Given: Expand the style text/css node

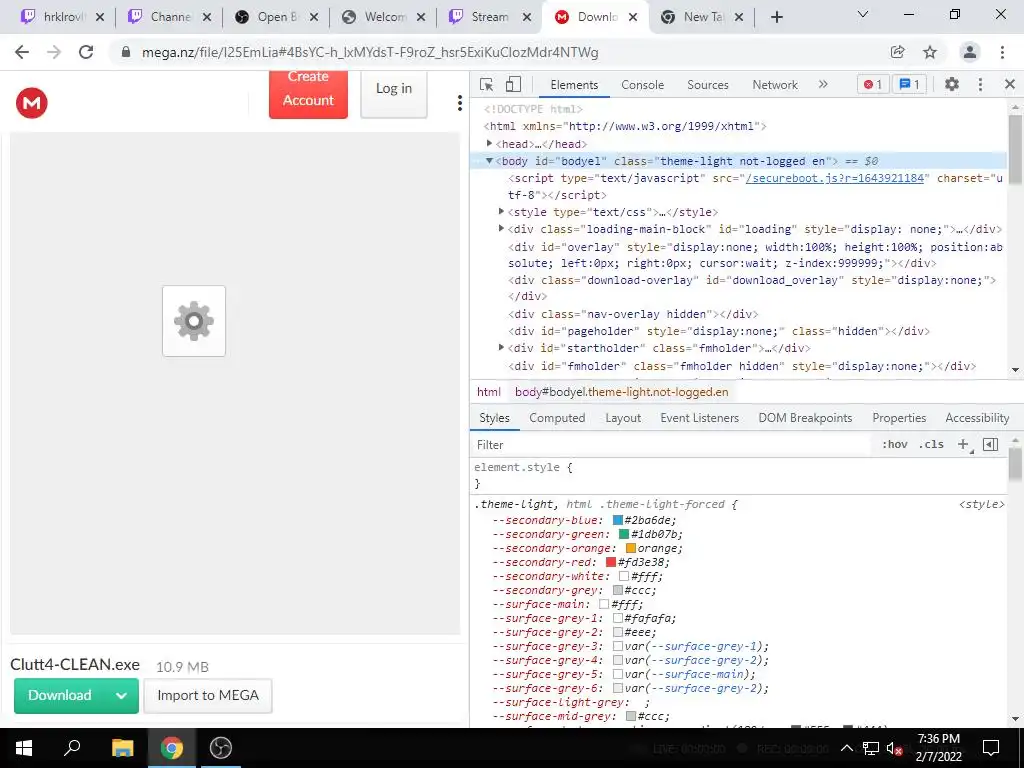Looking at the screenshot, I should coord(502,211).
